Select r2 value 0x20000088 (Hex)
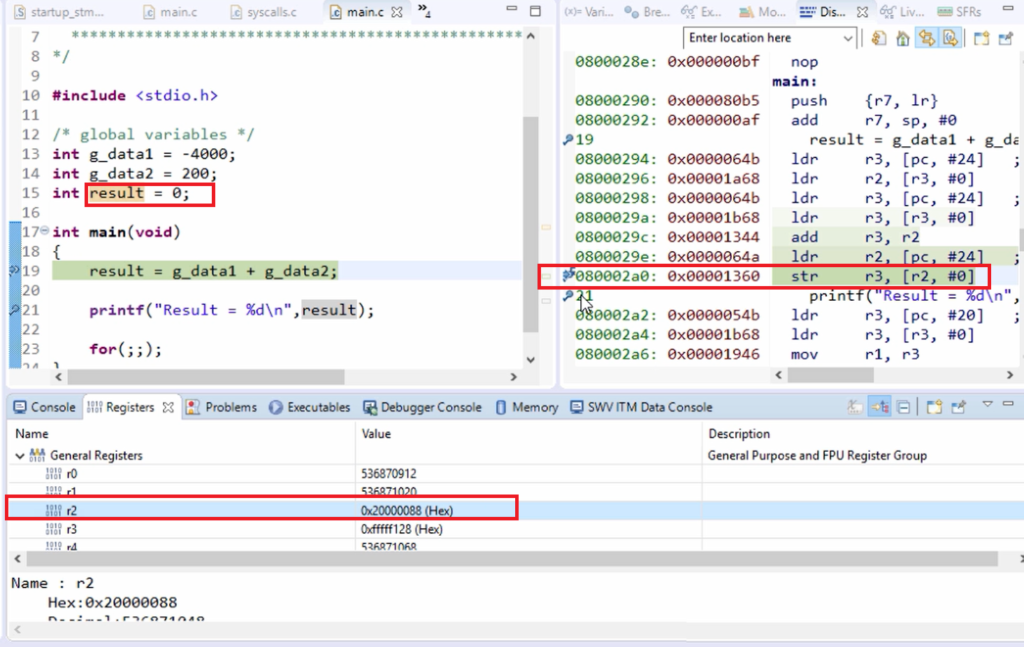This screenshot has width=1024, height=647. click(407, 511)
